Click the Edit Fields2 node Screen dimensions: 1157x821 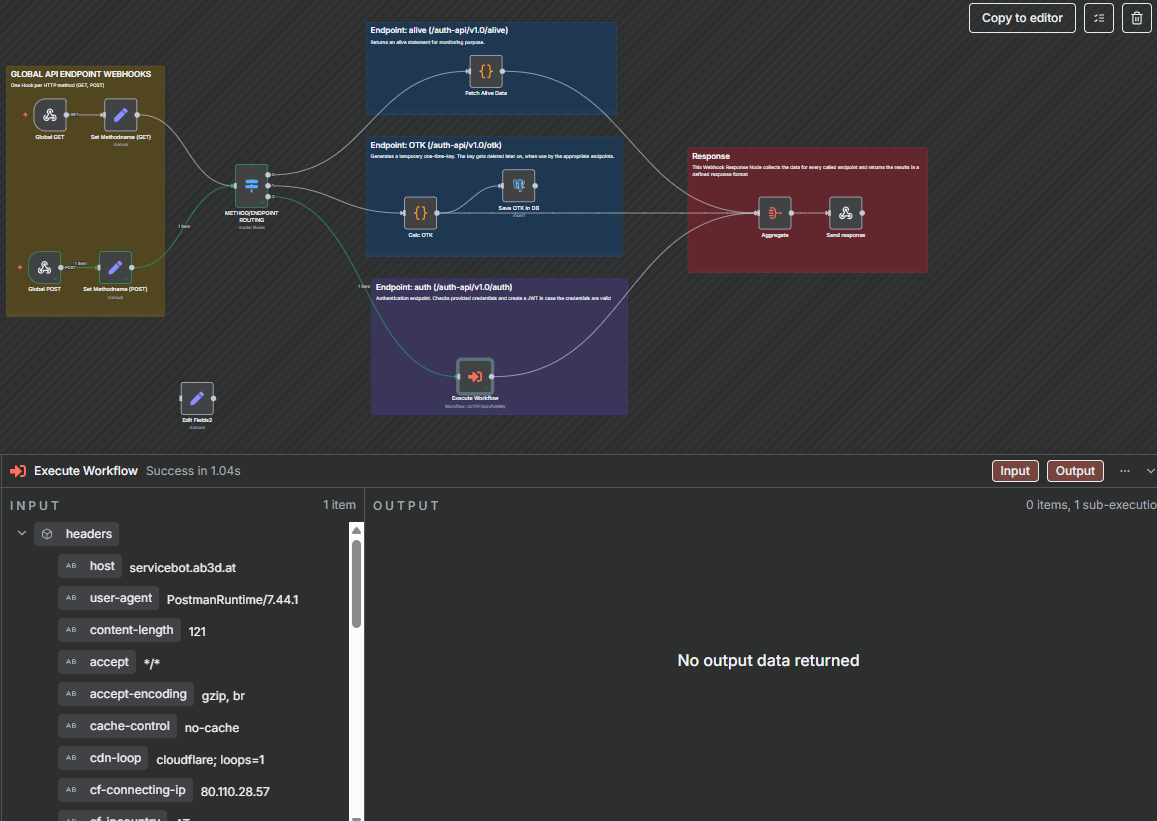(196, 397)
